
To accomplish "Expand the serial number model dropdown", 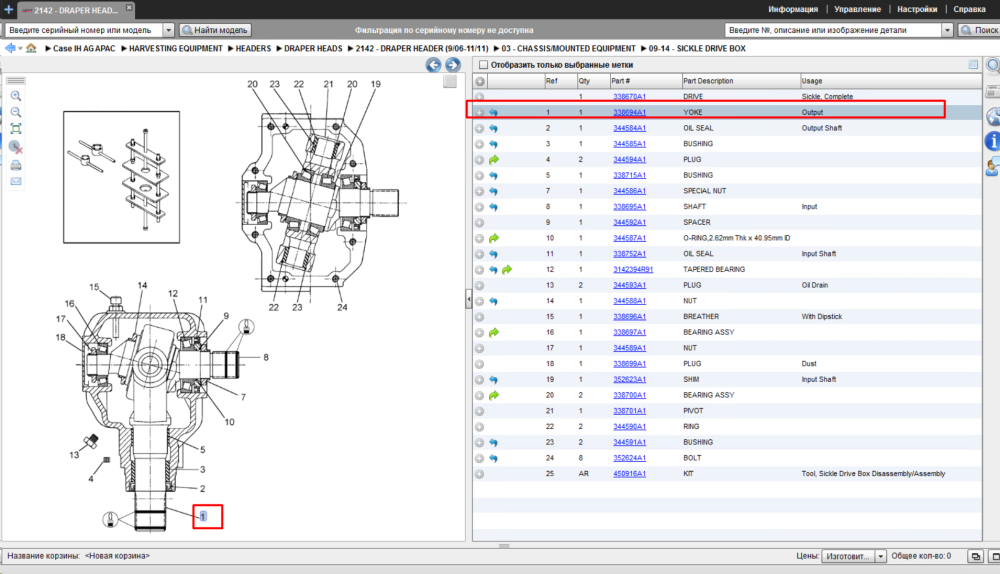I will click(168, 30).
